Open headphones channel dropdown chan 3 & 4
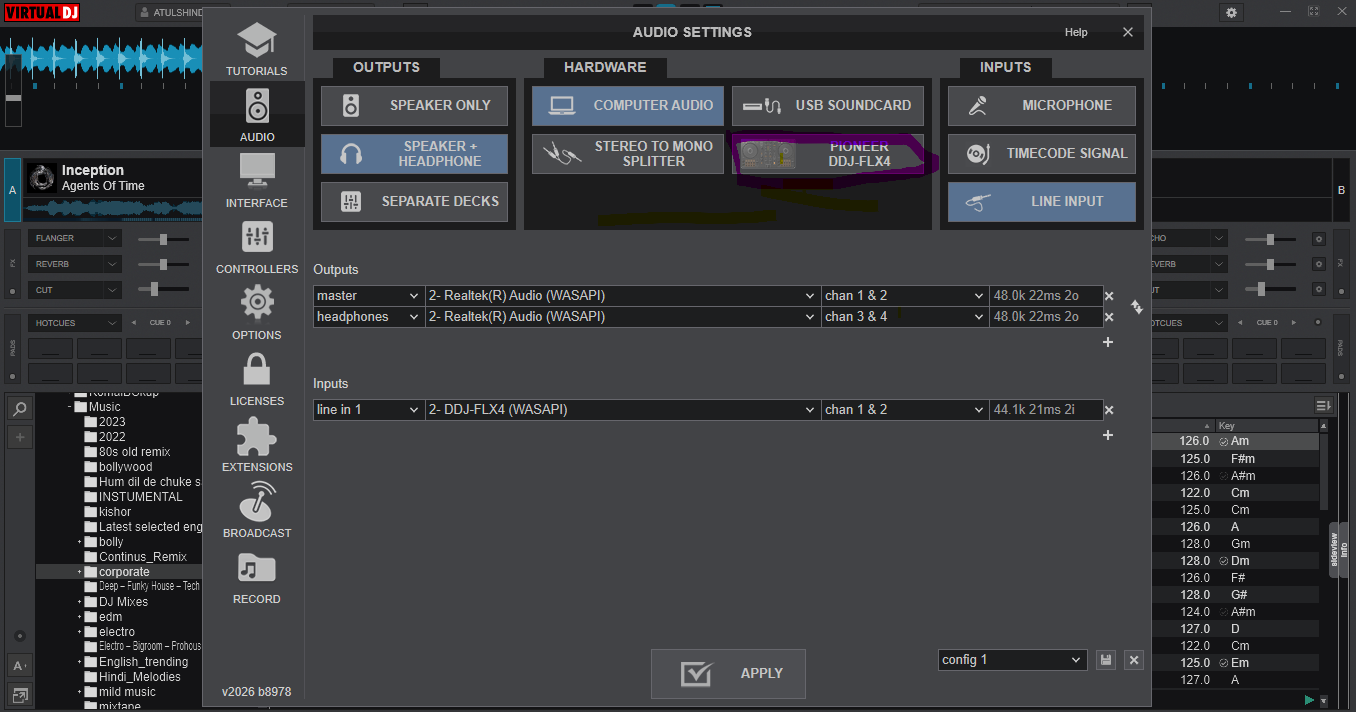The width and height of the screenshot is (1356, 712). pyautogui.click(x=904, y=317)
